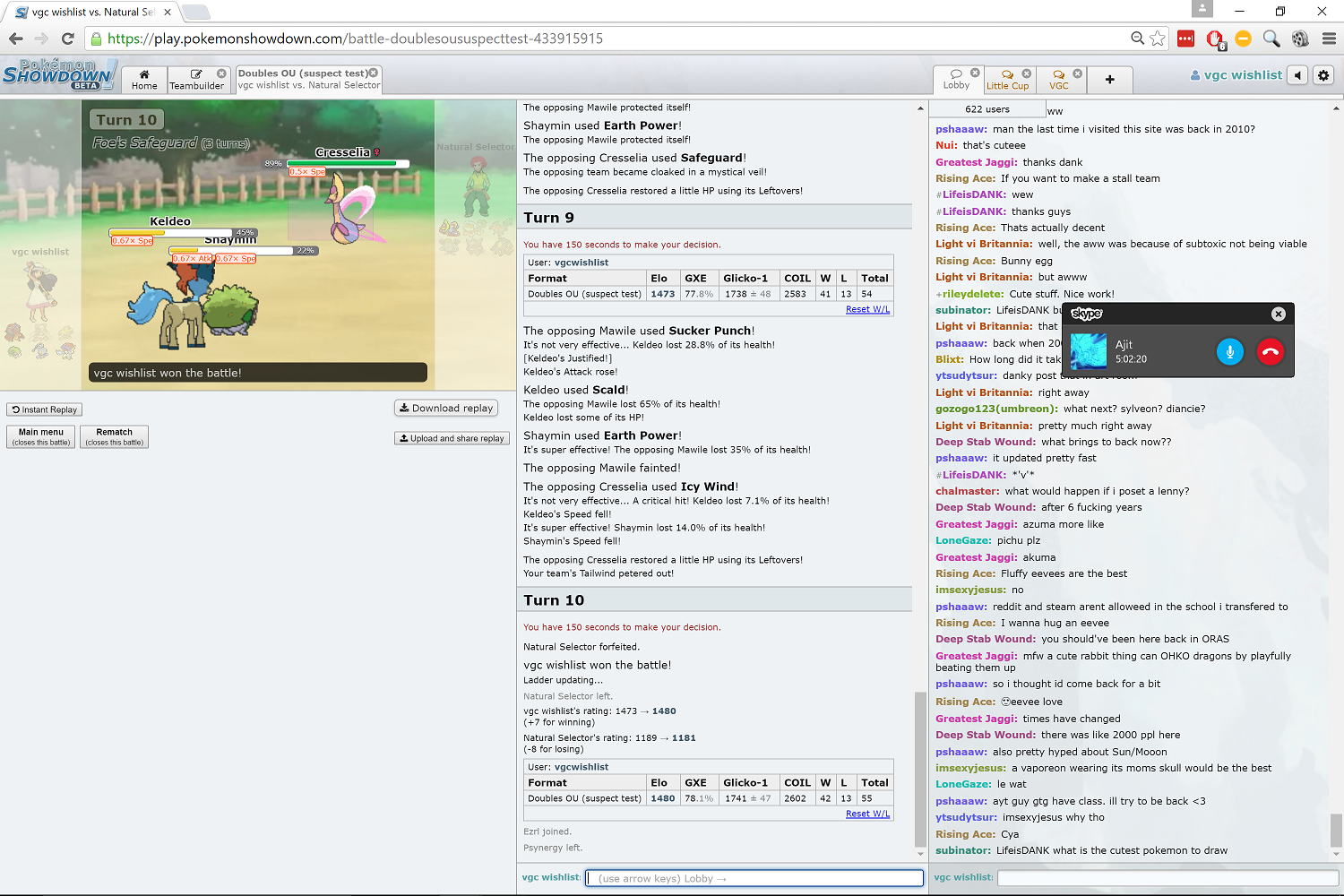Click the orange circle extension icon

click(x=1243, y=39)
